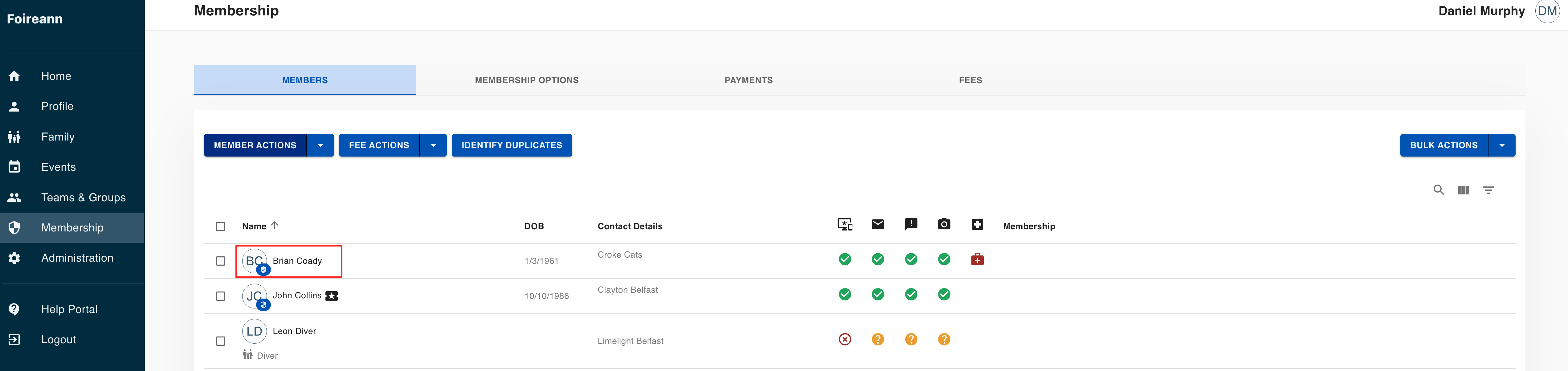The image size is (1568, 371).
Task: Click the Member Actions button
Action: tap(255, 145)
